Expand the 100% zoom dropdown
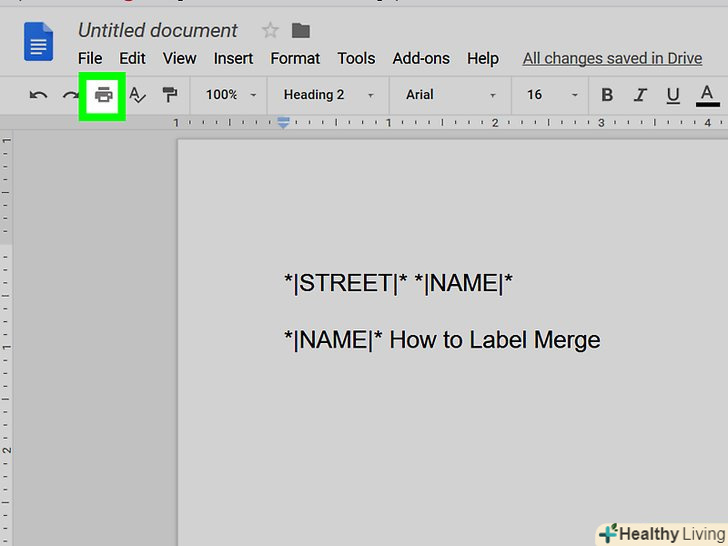 click(231, 95)
